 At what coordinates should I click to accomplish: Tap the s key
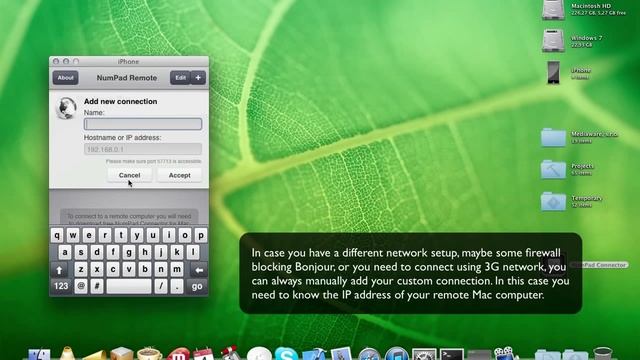(x=81, y=253)
